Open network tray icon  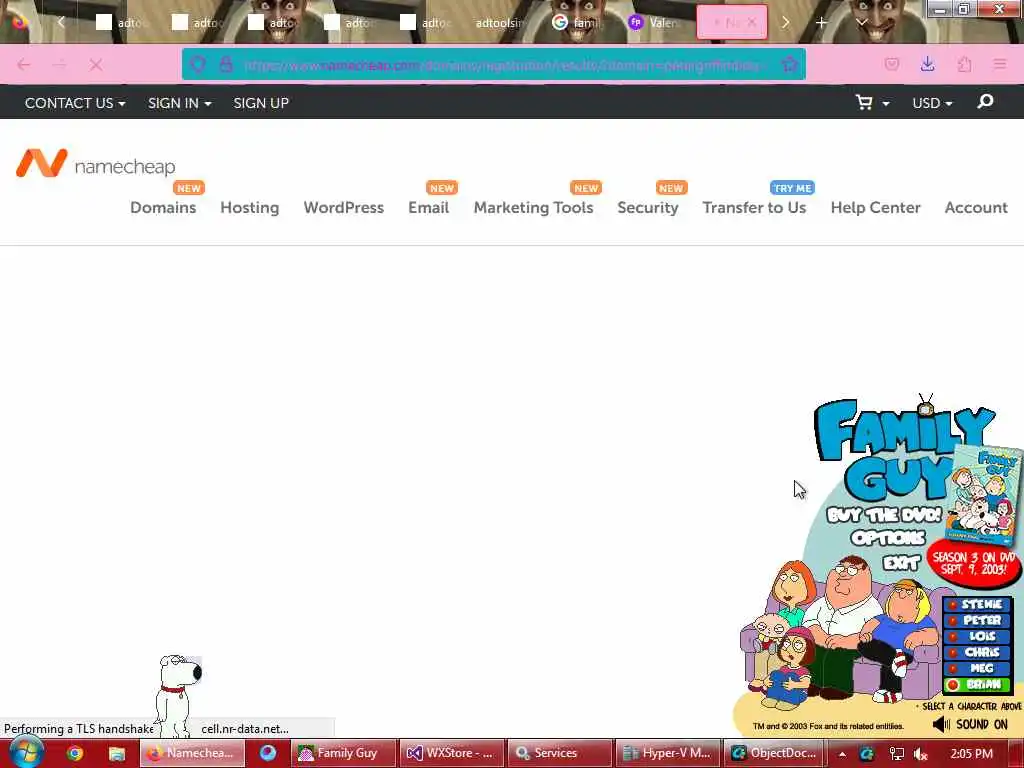coord(896,754)
